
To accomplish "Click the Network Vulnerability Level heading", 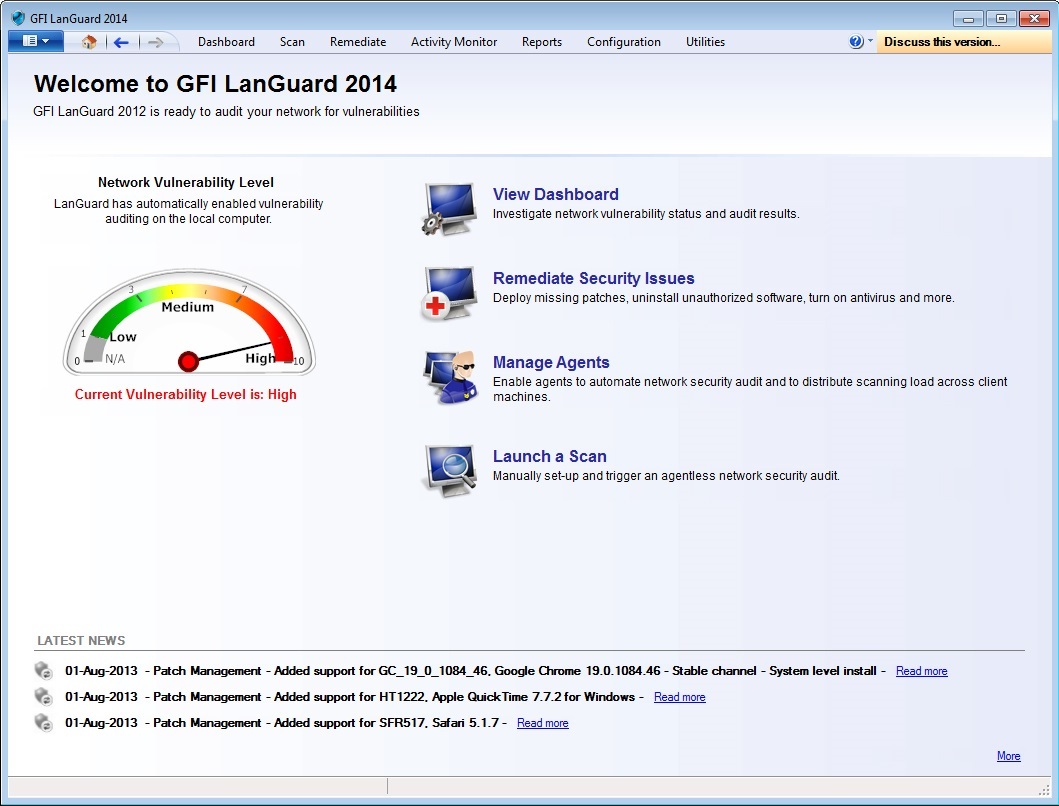I will point(186,182).
